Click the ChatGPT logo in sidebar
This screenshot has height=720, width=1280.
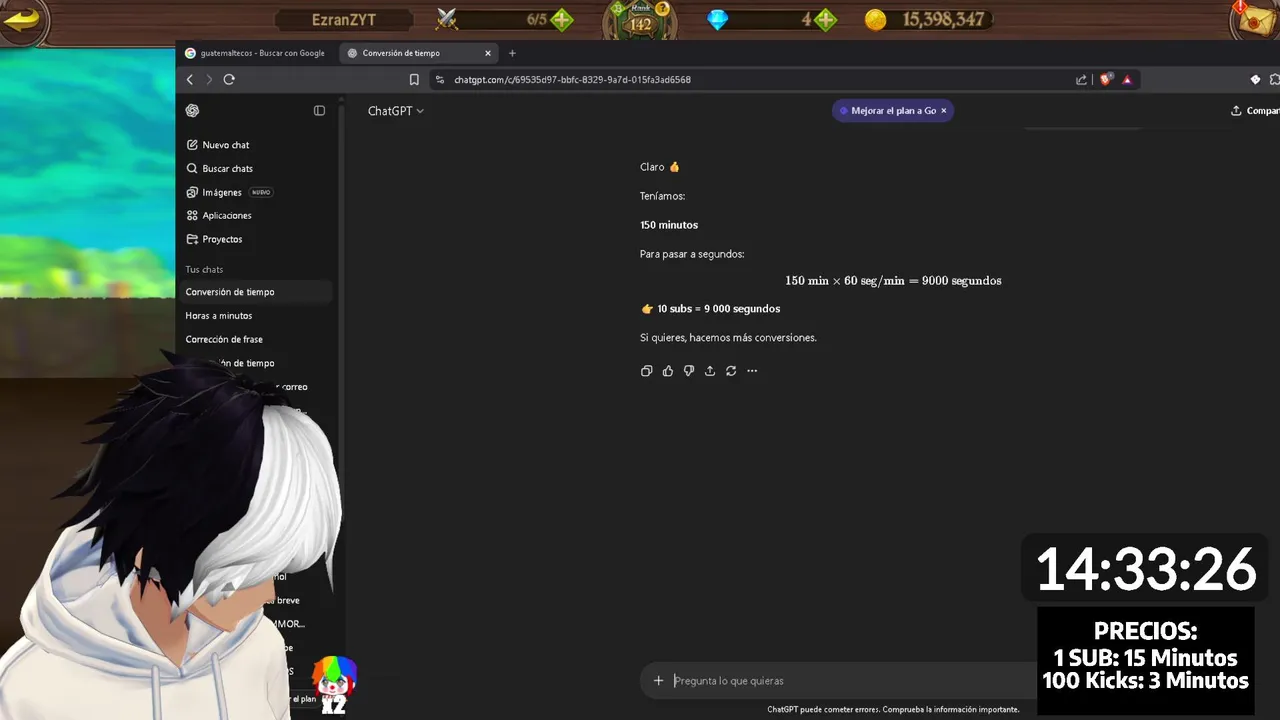click(192, 111)
